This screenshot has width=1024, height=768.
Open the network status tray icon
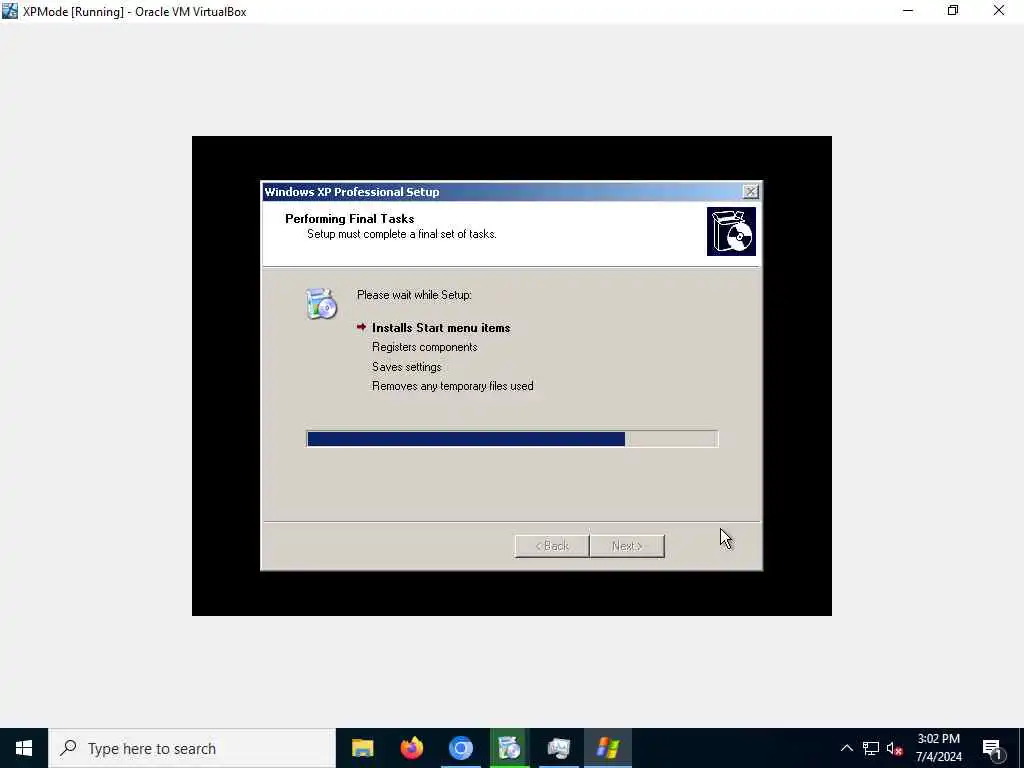click(871, 748)
